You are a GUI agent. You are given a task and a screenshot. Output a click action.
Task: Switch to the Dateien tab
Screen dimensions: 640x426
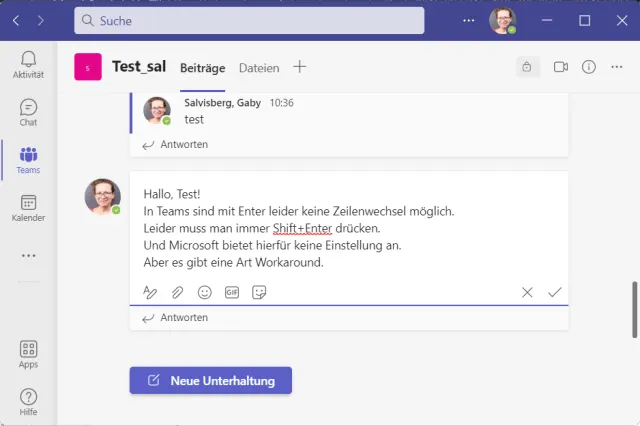pyautogui.click(x=259, y=68)
